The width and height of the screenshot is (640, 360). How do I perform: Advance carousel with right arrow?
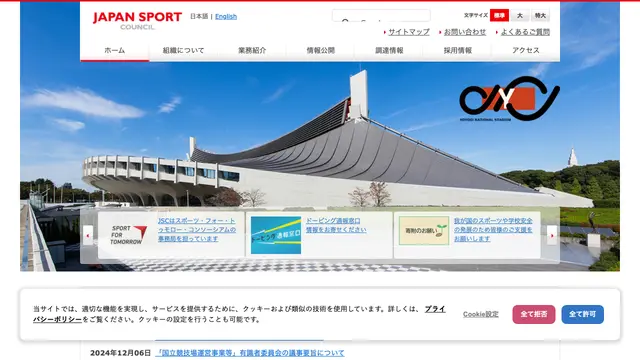tap(552, 235)
